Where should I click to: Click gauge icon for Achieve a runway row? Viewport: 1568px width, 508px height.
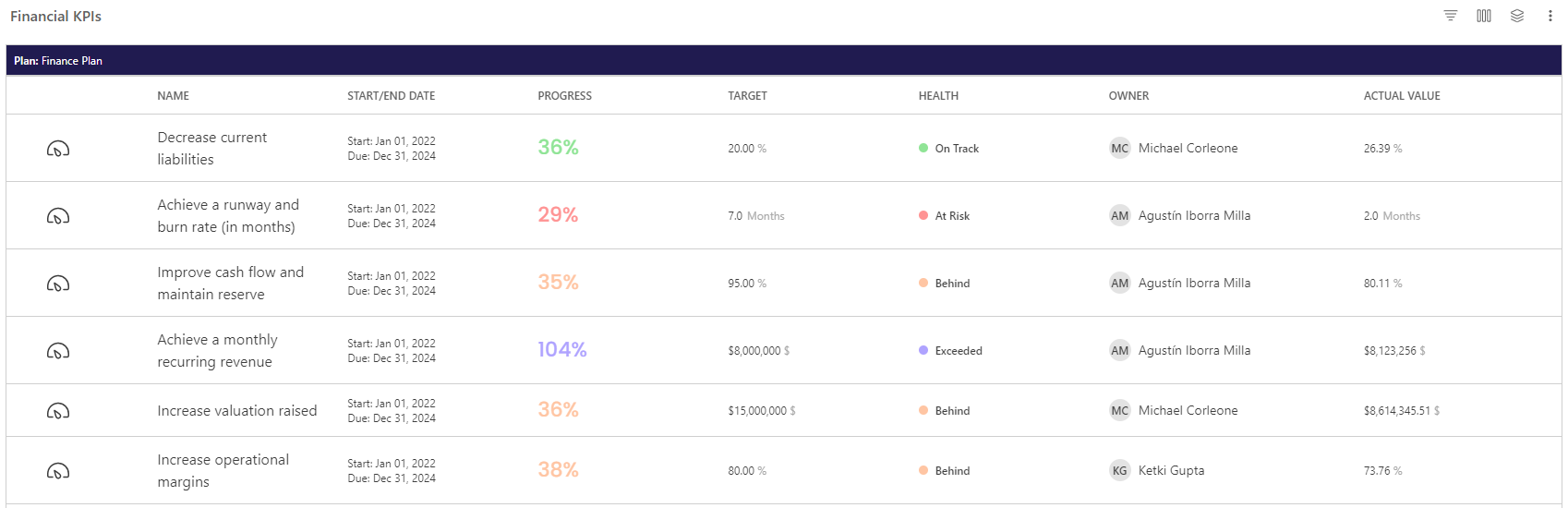coord(58,216)
